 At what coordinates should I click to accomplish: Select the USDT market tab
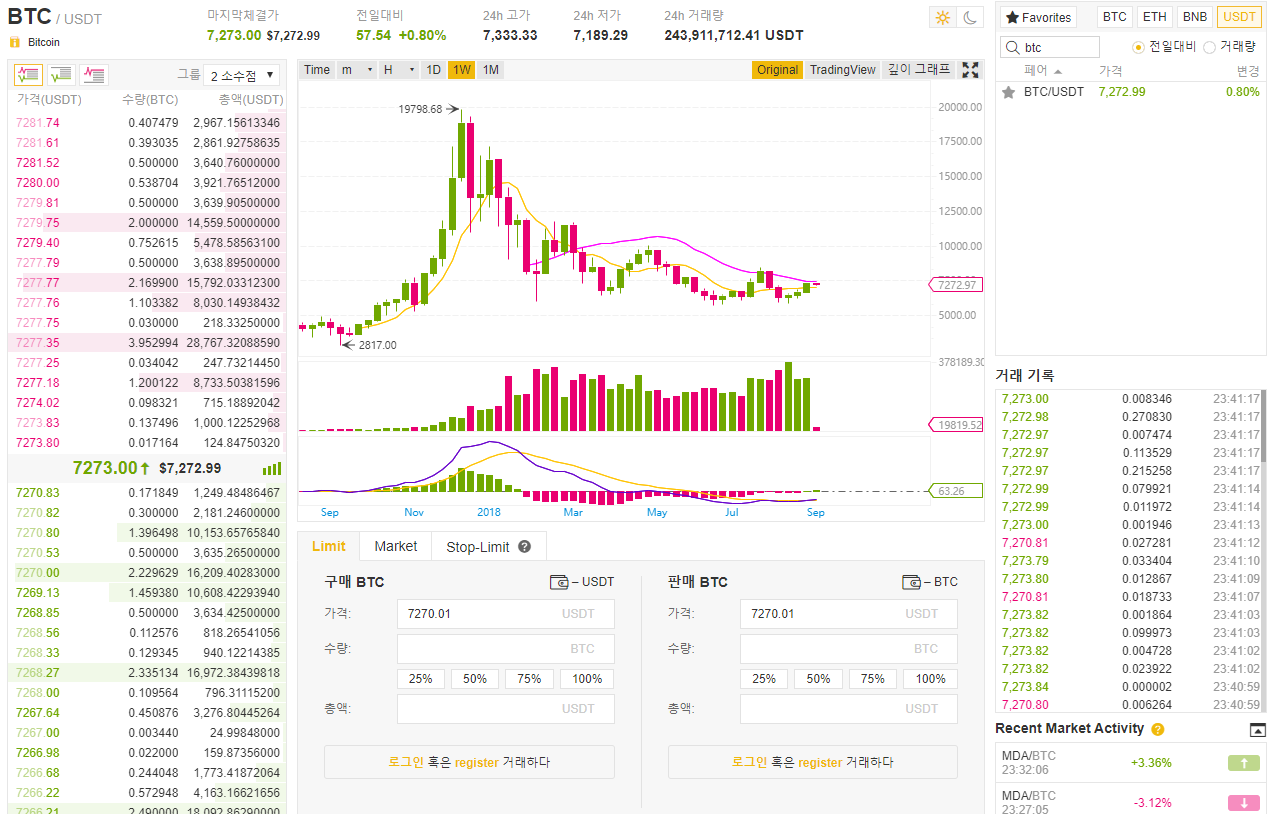pos(1240,17)
